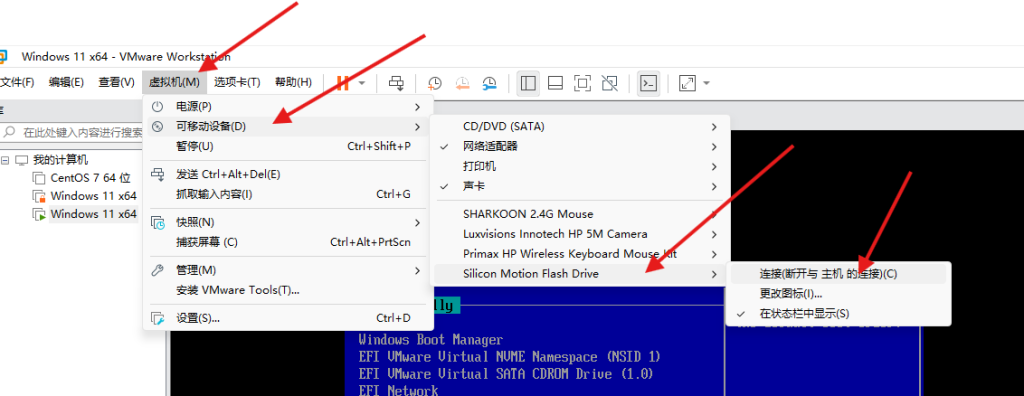Collapse the 我的计算机 tree node
The height and width of the screenshot is (396, 1024).
[5, 159]
